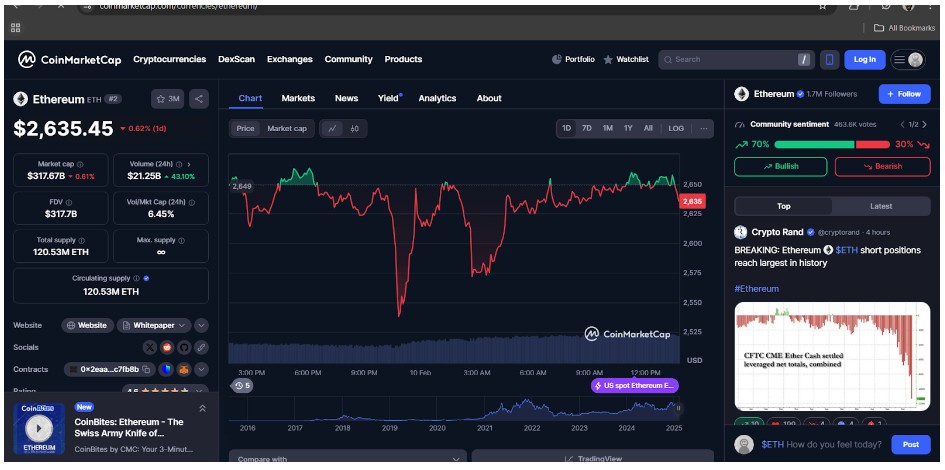The height and width of the screenshot is (470, 945).
Task: Open DexScan navigation menu
Action: click(x=236, y=59)
